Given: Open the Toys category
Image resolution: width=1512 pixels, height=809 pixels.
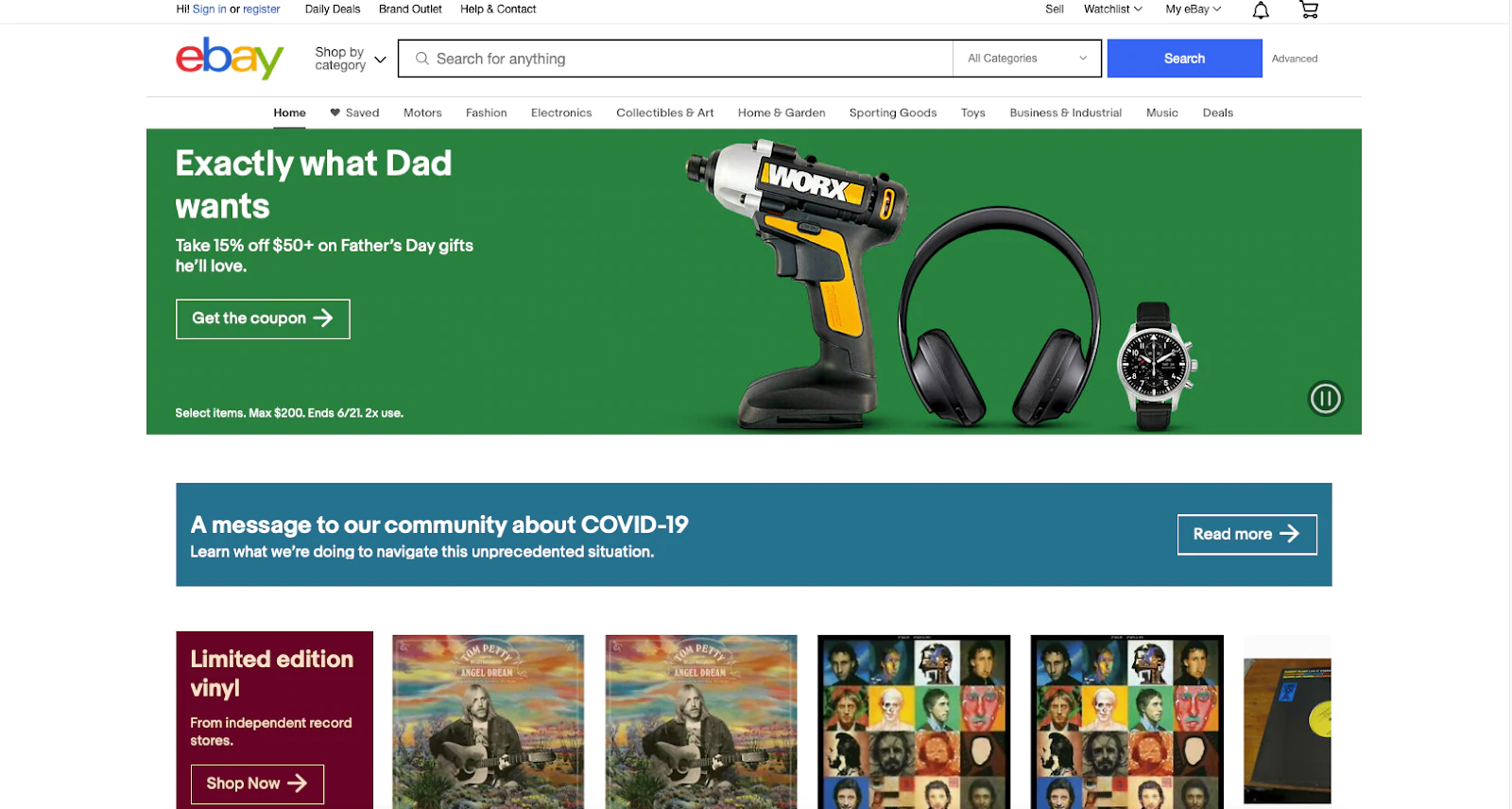Looking at the screenshot, I should click(973, 112).
